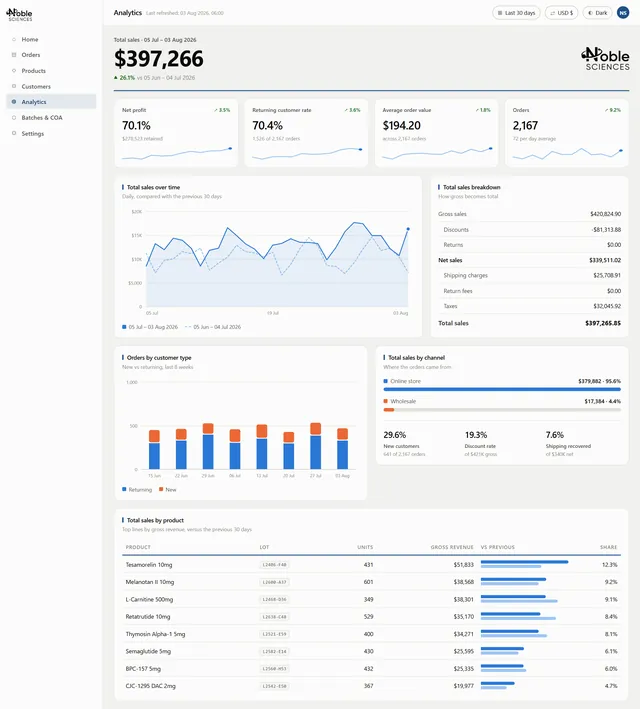Screen dimensions: 640x709
Task: Click the Discounts -$81,313.88 value
Action: point(606,230)
